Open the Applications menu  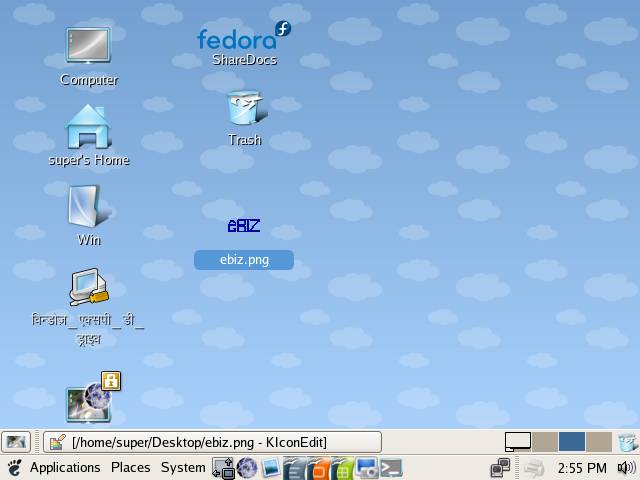(x=65, y=468)
